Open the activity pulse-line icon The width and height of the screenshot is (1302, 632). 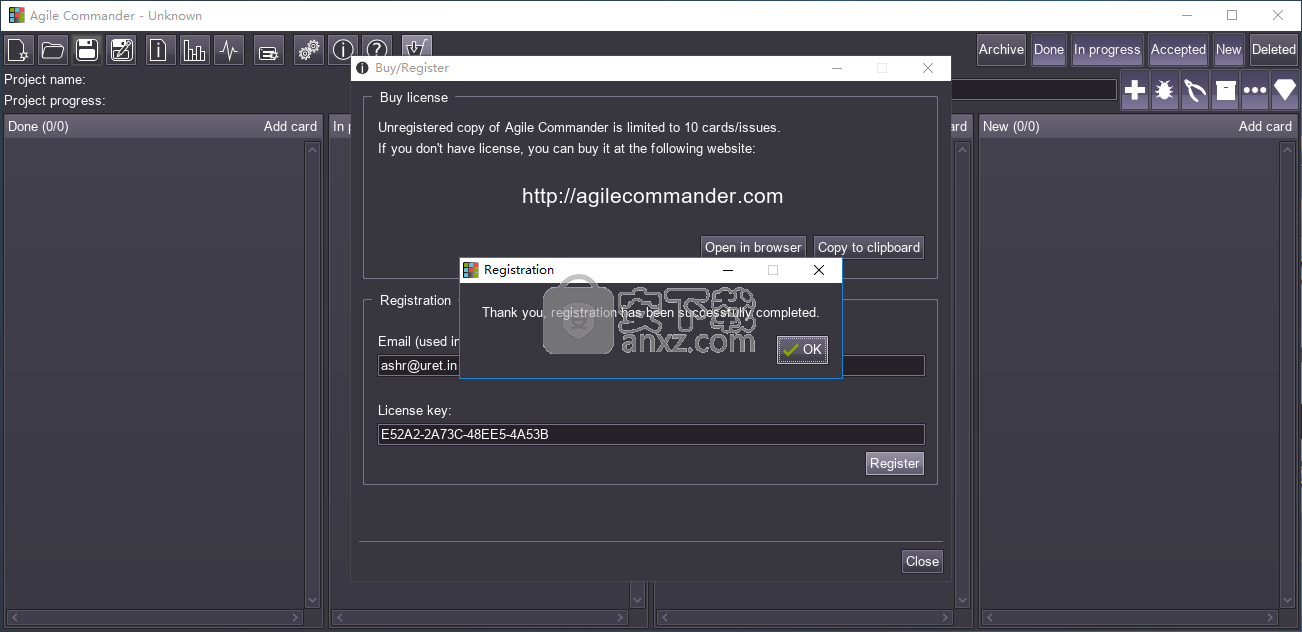(229, 50)
